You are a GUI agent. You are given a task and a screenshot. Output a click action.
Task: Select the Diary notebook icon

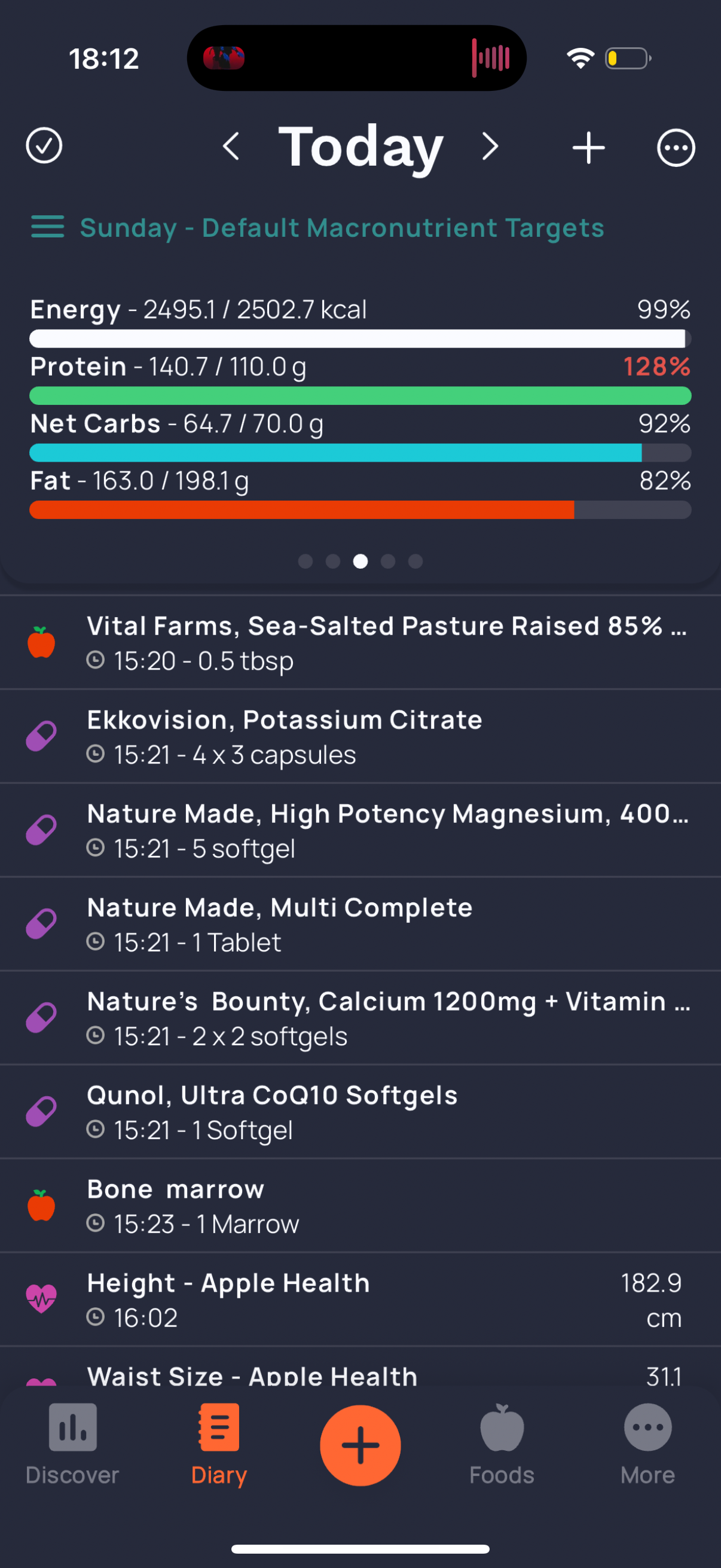(x=219, y=1428)
